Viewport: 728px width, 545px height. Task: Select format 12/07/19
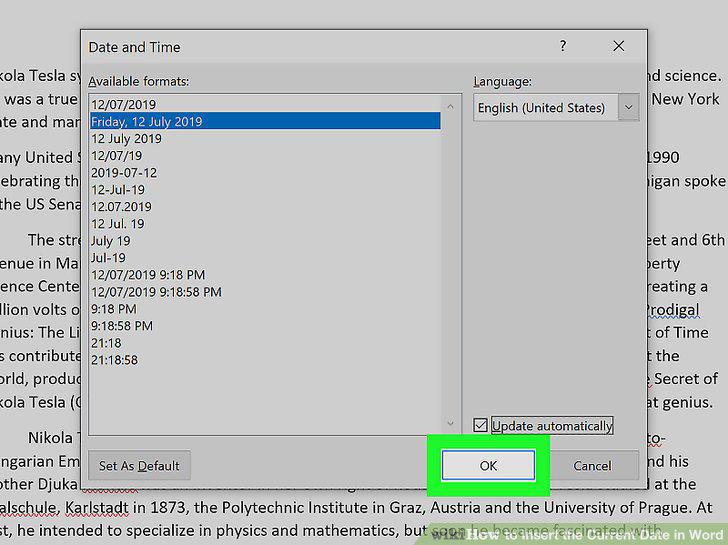click(265, 156)
